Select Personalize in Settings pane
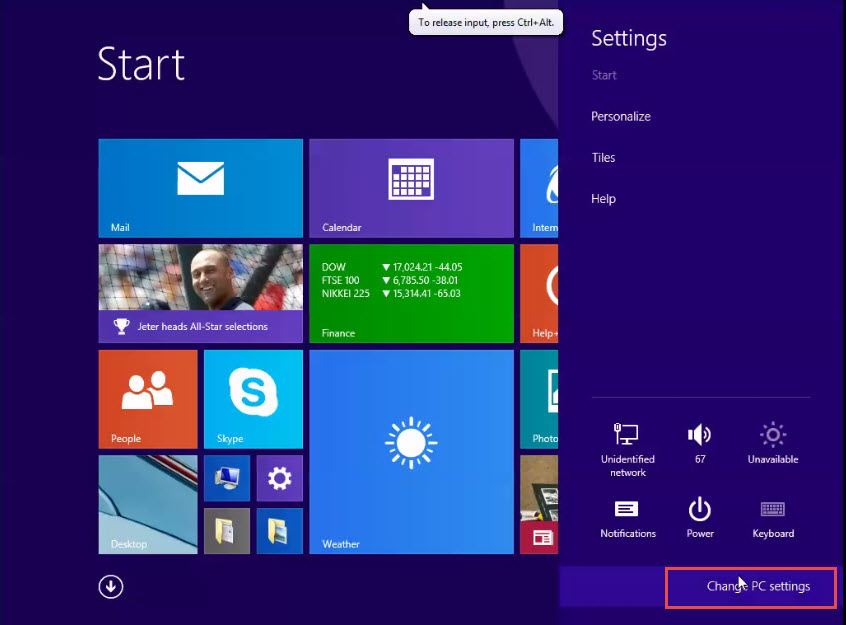Screen dimensions: 846x625 (x=621, y=117)
